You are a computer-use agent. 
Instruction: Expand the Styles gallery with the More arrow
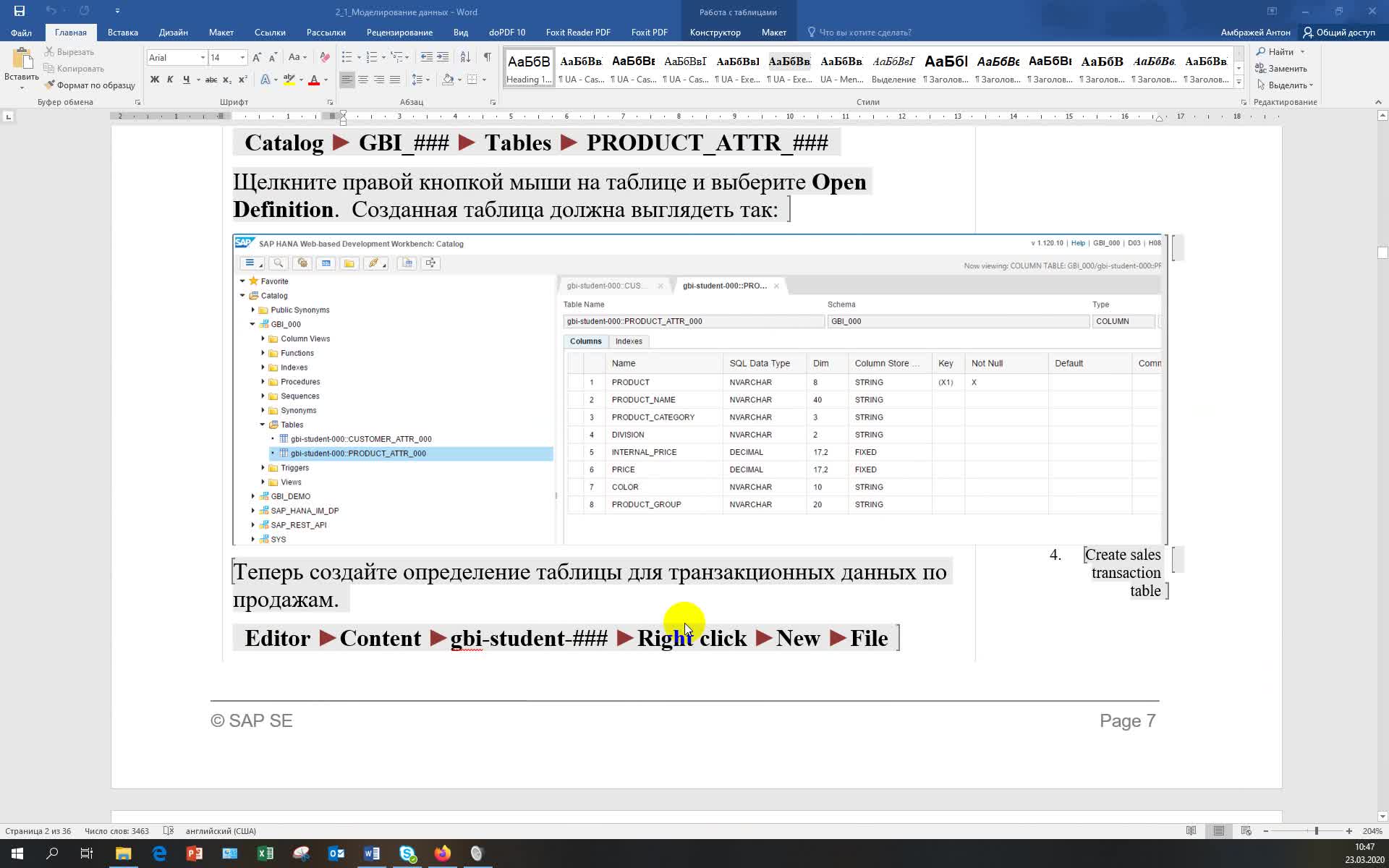point(1239,83)
